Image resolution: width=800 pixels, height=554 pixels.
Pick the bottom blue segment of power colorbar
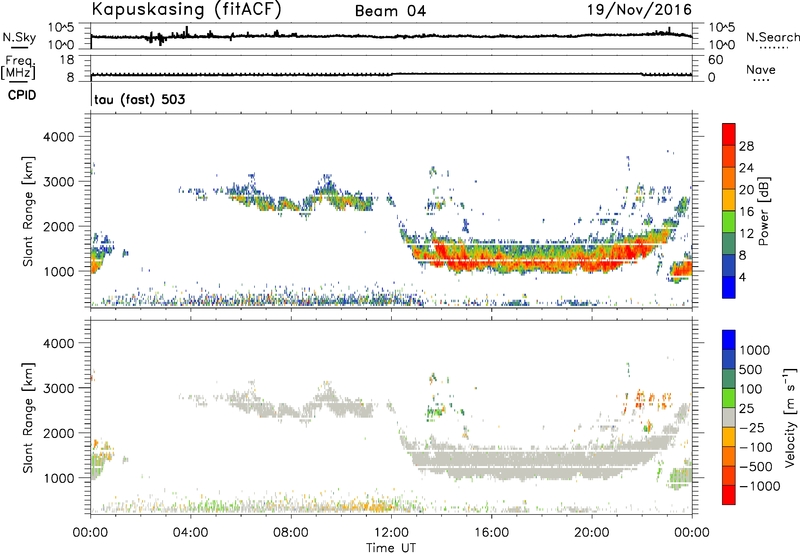point(729,287)
